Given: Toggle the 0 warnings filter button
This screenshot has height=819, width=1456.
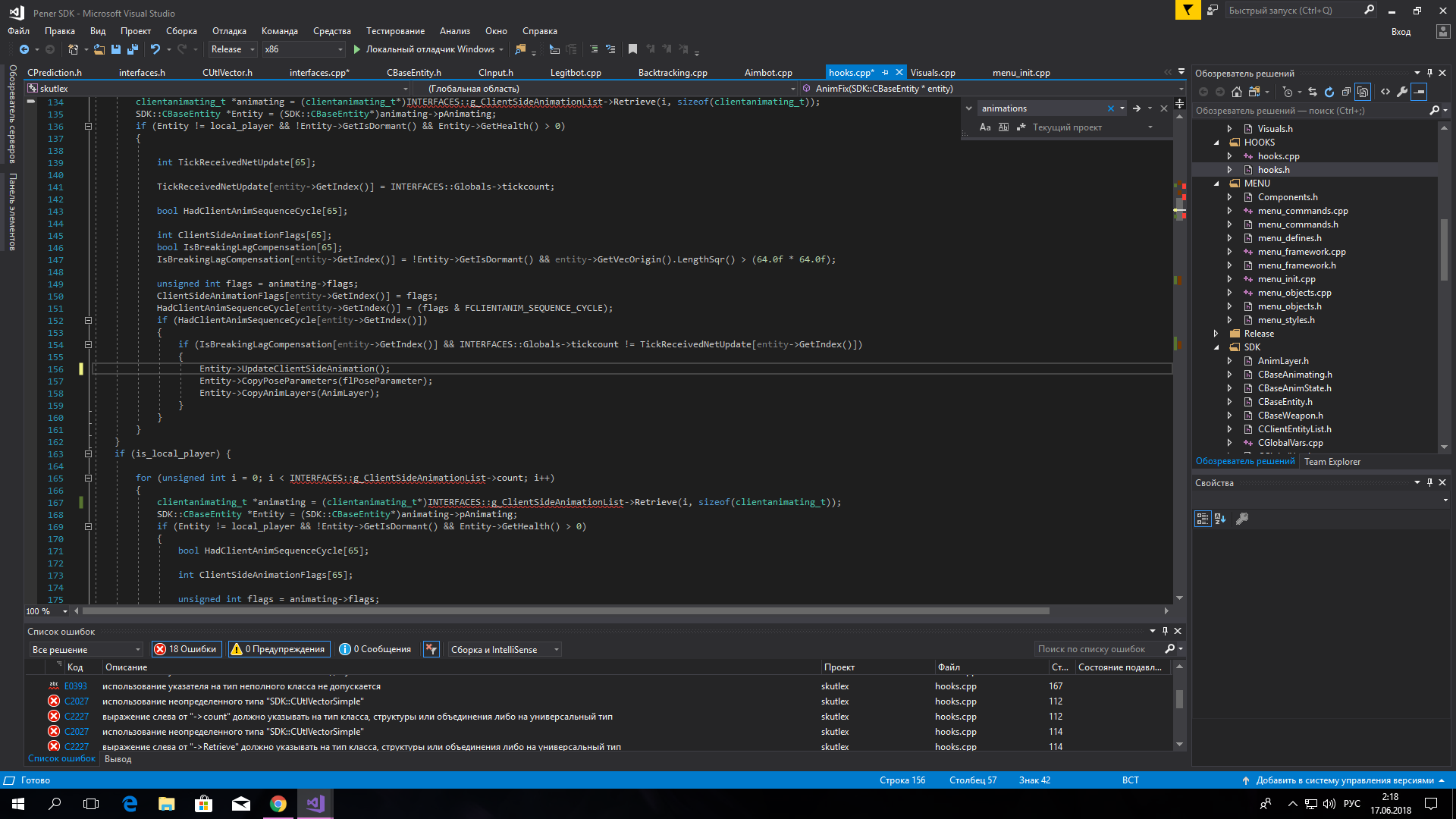Looking at the screenshot, I should 278,649.
